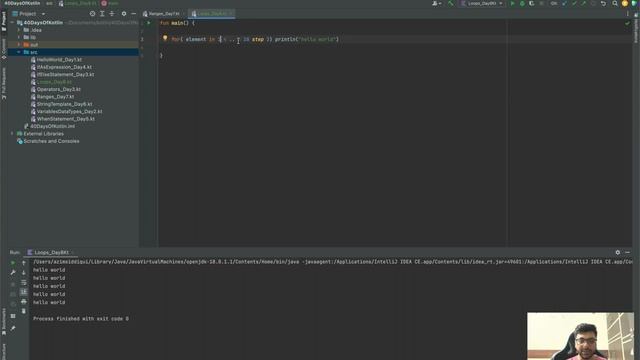
Task: Open editor tabs more-options menu
Action: pyautogui.click(x=627, y=13)
